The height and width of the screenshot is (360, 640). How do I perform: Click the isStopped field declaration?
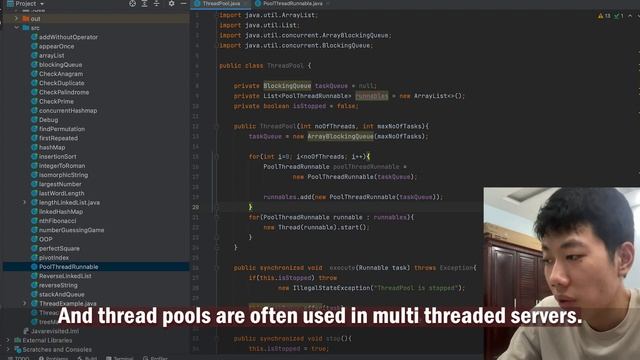coord(309,106)
